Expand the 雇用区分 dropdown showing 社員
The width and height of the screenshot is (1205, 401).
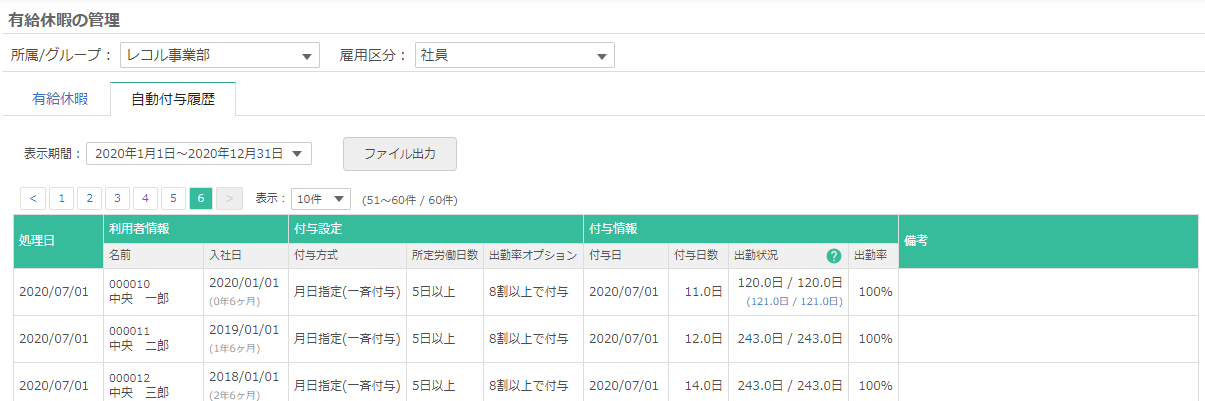[x=513, y=55]
